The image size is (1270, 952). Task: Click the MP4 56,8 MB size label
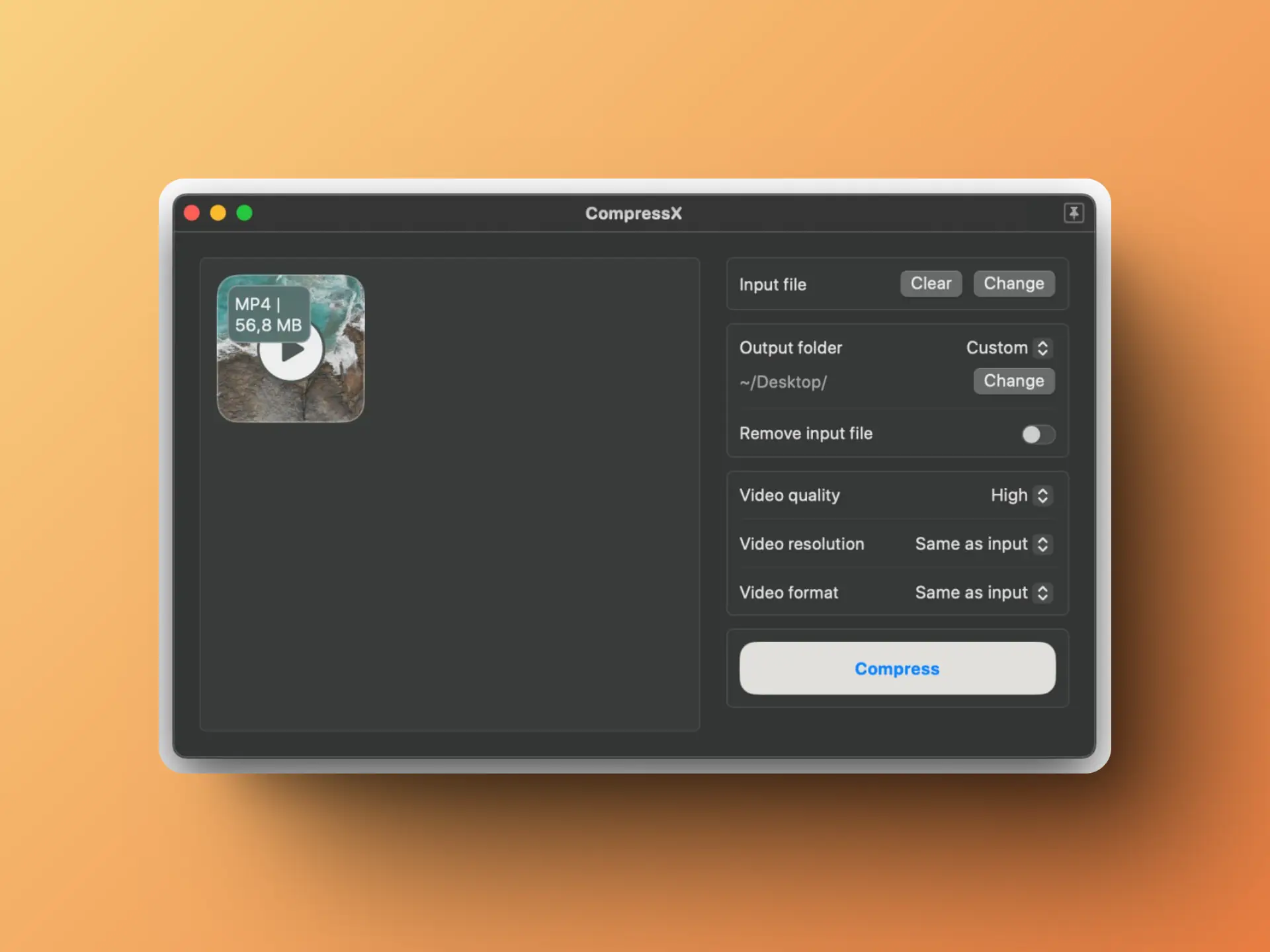tap(269, 315)
